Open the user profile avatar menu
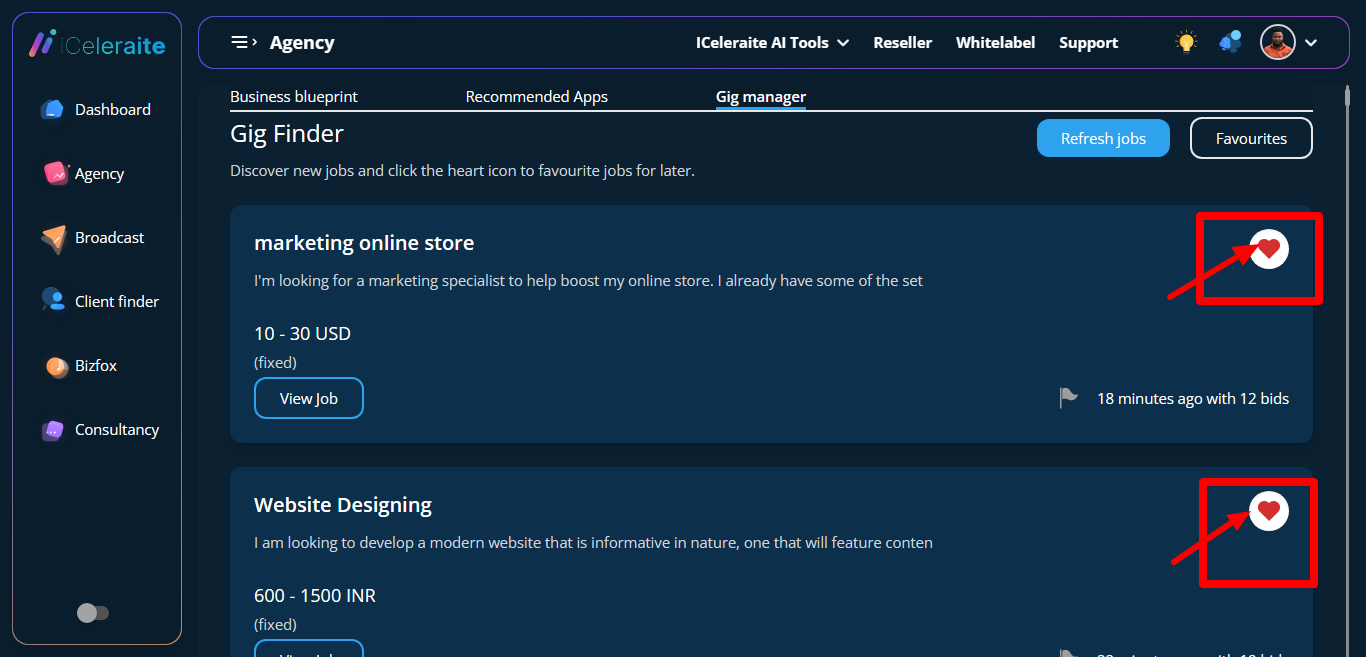The image size is (1366, 657). (x=1278, y=42)
